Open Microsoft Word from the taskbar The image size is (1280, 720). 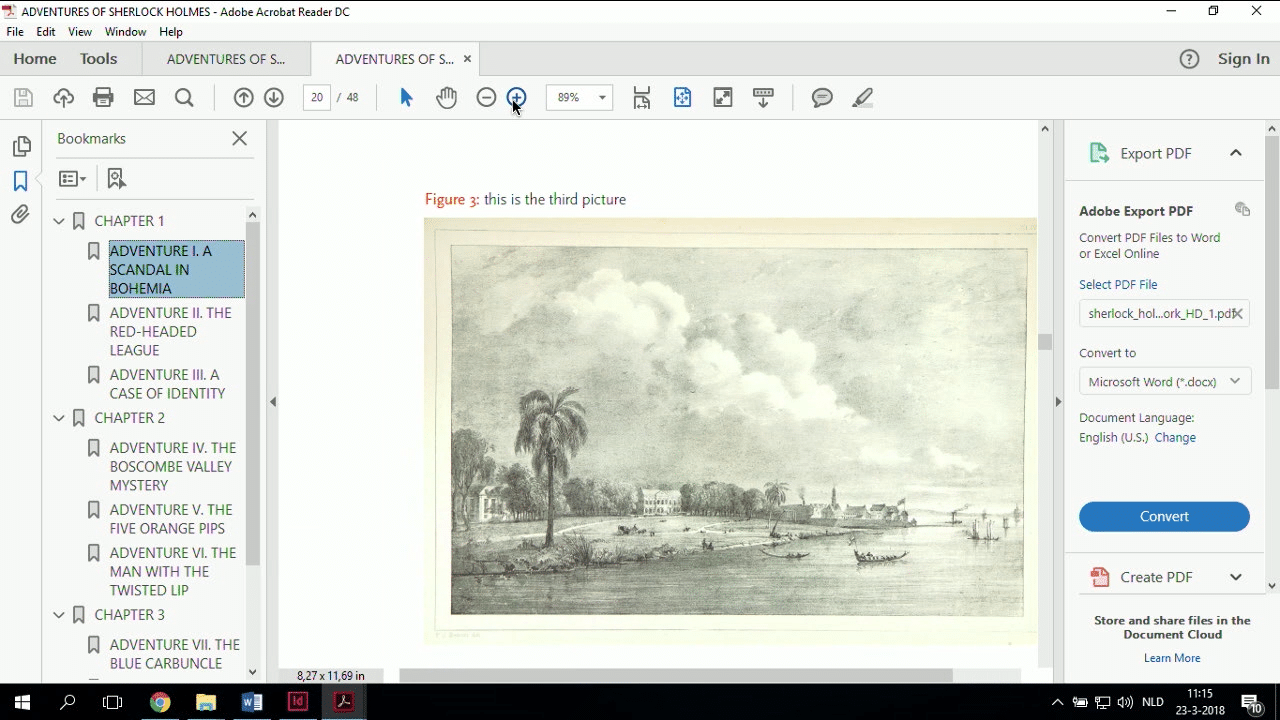(251, 702)
